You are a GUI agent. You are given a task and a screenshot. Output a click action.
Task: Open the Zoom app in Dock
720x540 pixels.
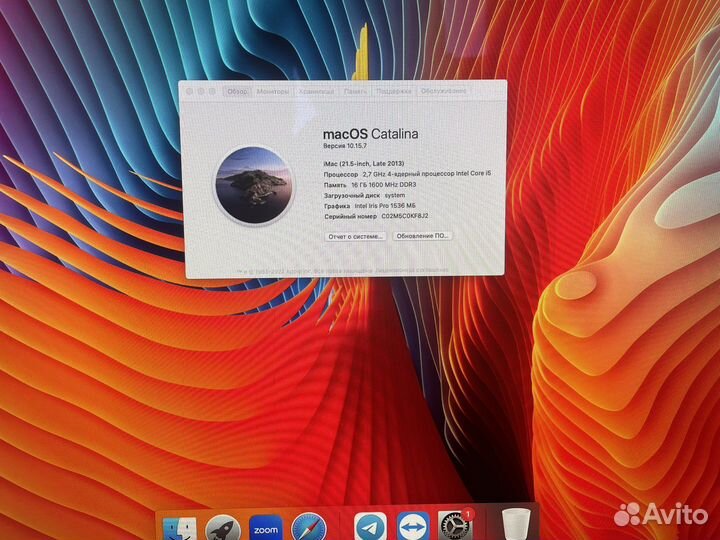point(266,528)
